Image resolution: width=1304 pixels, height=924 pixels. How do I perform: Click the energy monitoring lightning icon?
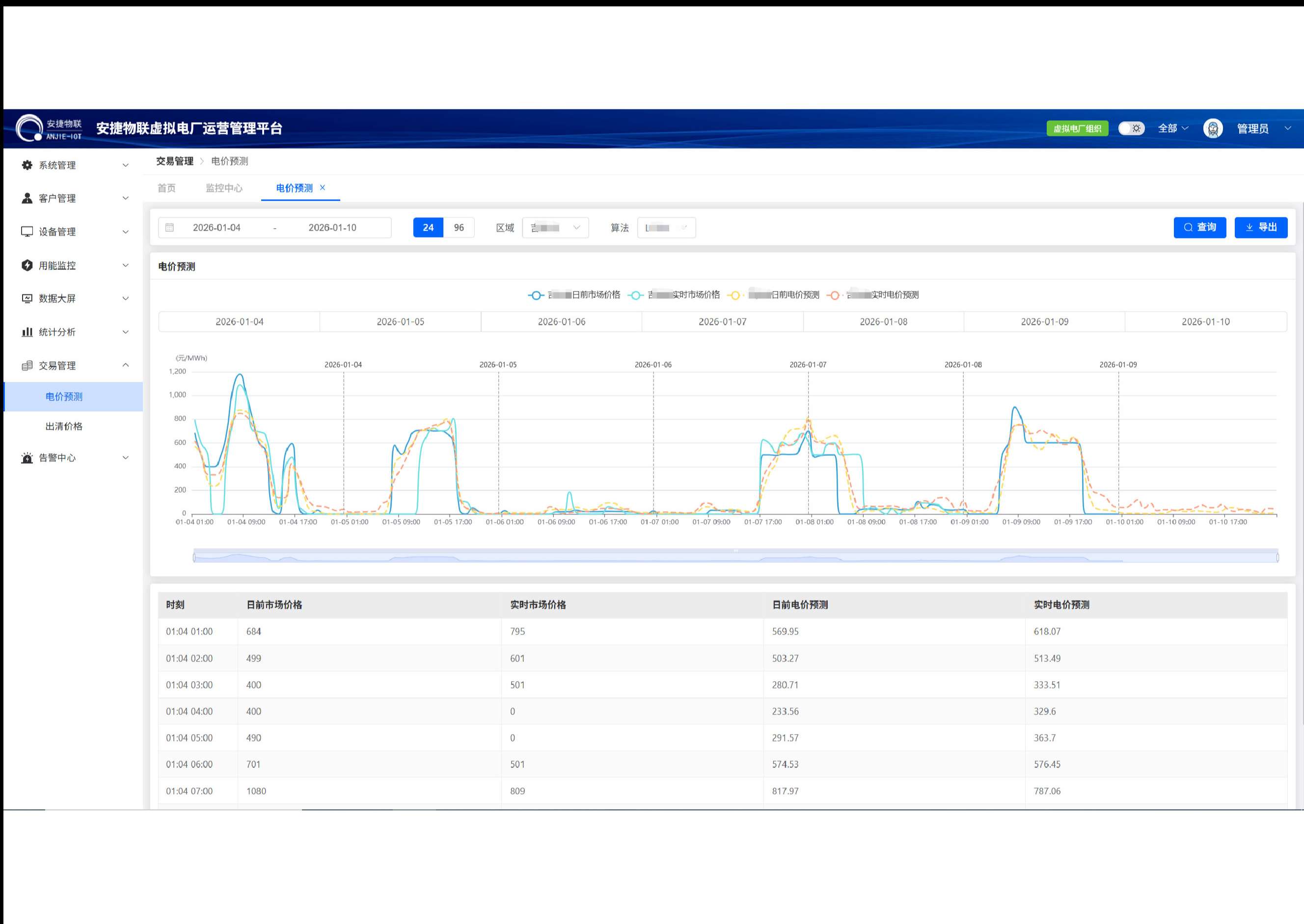click(x=27, y=265)
